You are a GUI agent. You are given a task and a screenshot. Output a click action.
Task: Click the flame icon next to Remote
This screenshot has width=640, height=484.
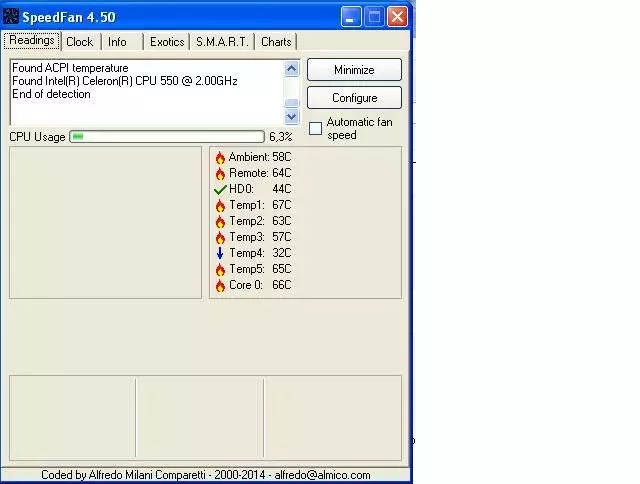pyautogui.click(x=220, y=173)
